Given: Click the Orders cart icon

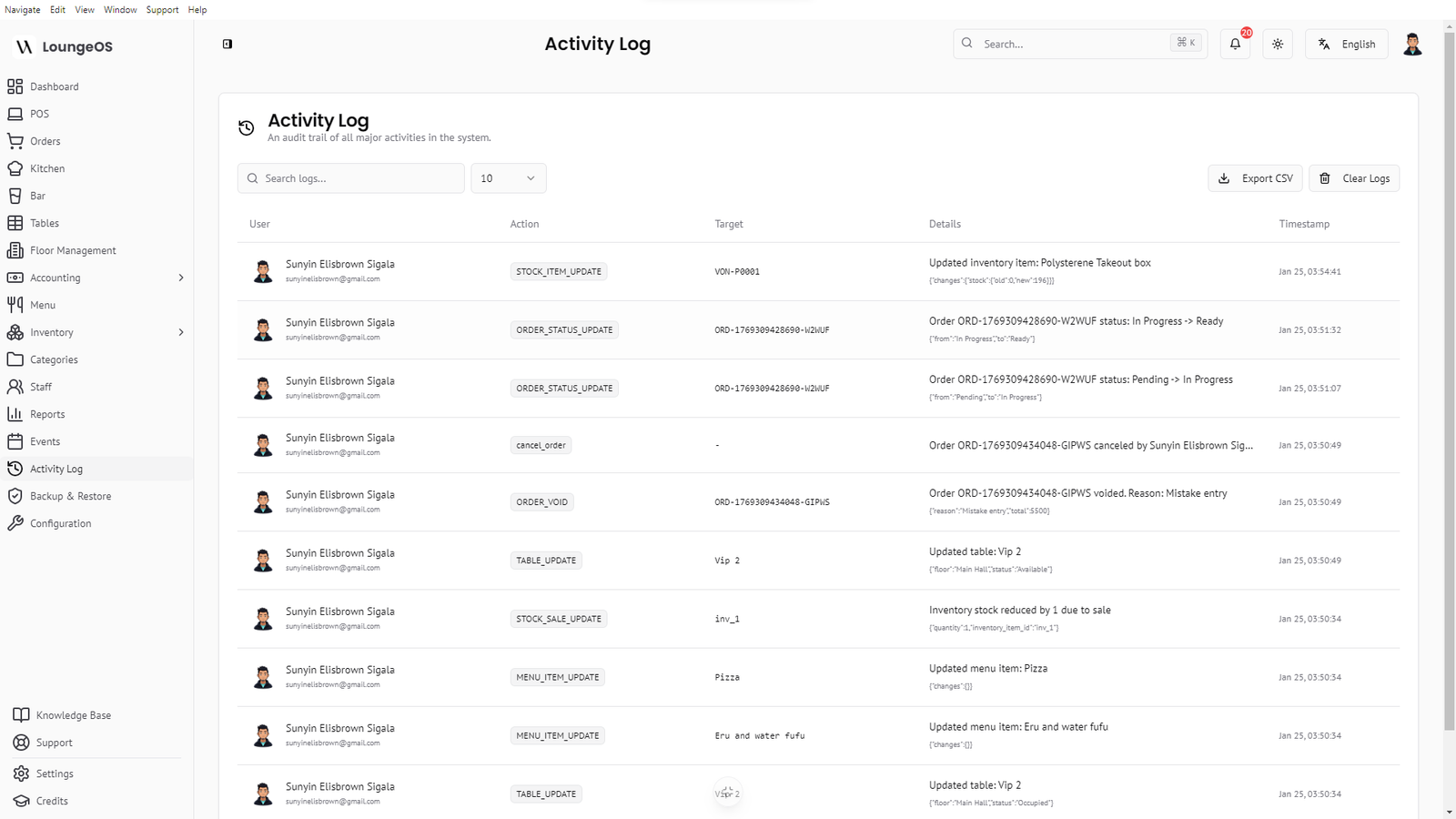Looking at the screenshot, I should [x=15, y=141].
